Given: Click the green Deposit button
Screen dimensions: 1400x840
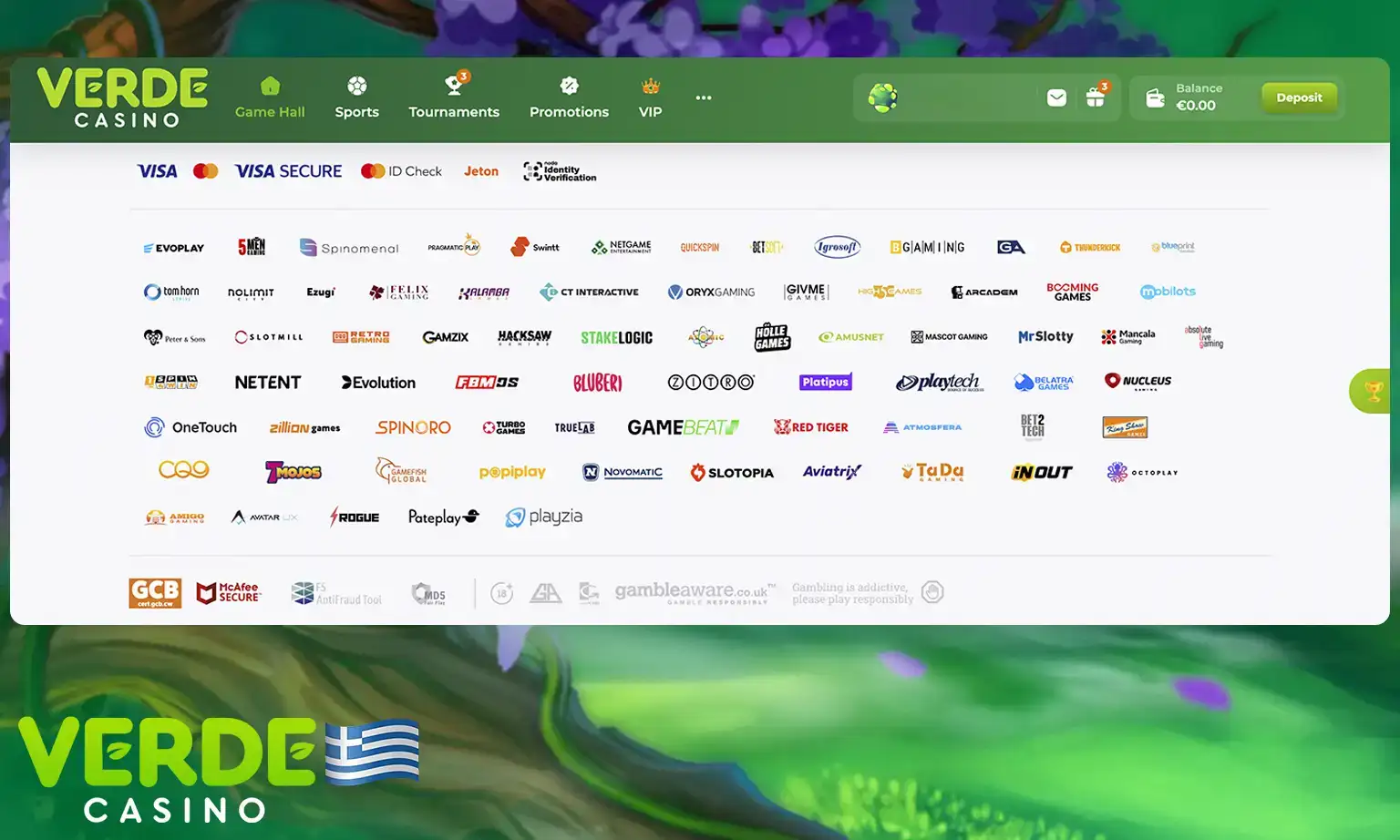Looking at the screenshot, I should (1299, 97).
